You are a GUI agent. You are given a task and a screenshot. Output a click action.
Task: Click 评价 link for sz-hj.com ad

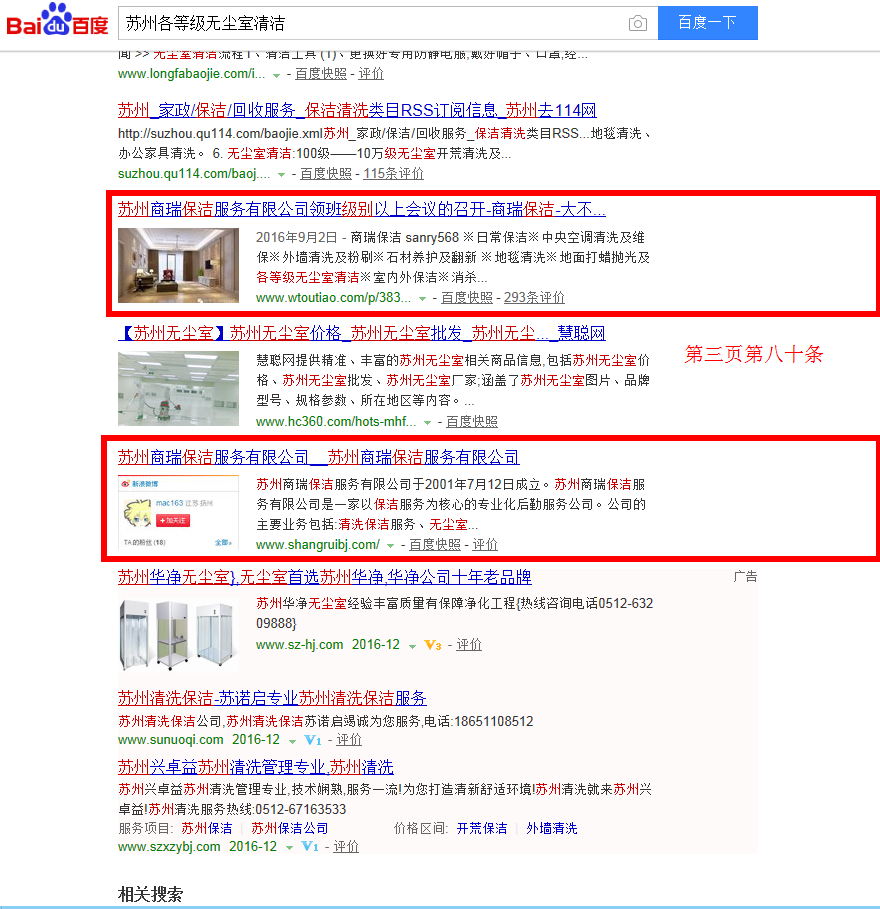(469, 645)
